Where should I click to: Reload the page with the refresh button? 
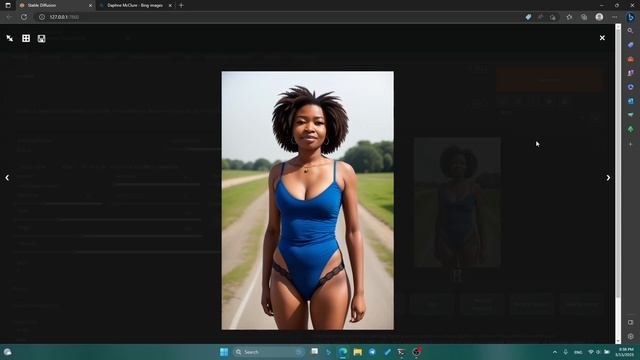(x=24, y=17)
